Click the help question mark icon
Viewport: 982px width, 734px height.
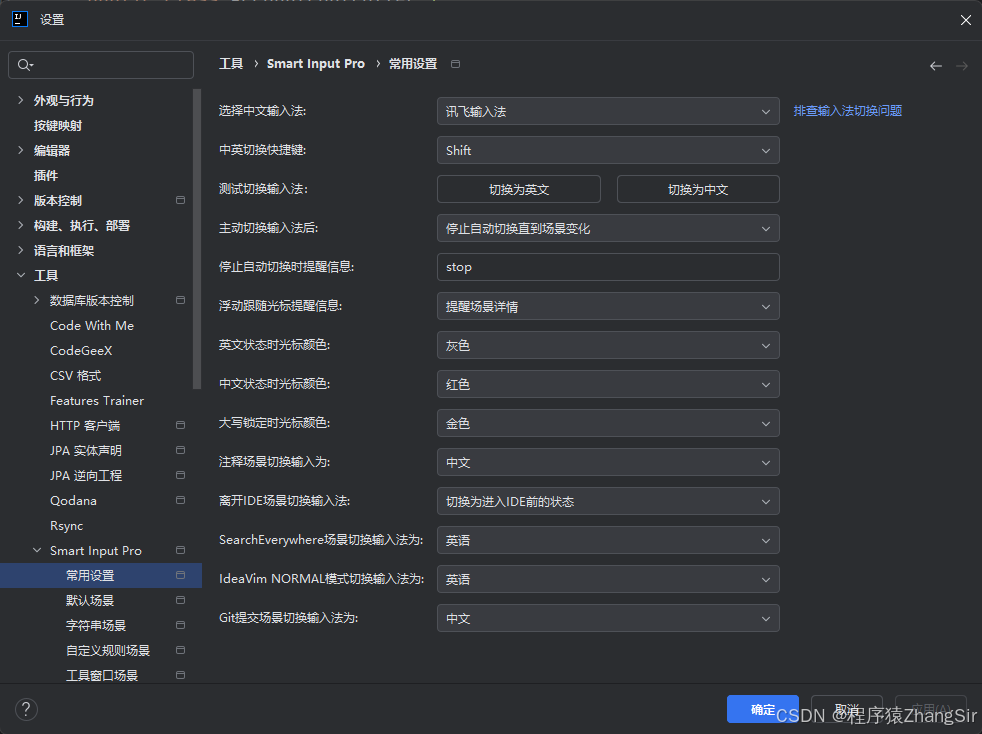click(x=26, y=710)
